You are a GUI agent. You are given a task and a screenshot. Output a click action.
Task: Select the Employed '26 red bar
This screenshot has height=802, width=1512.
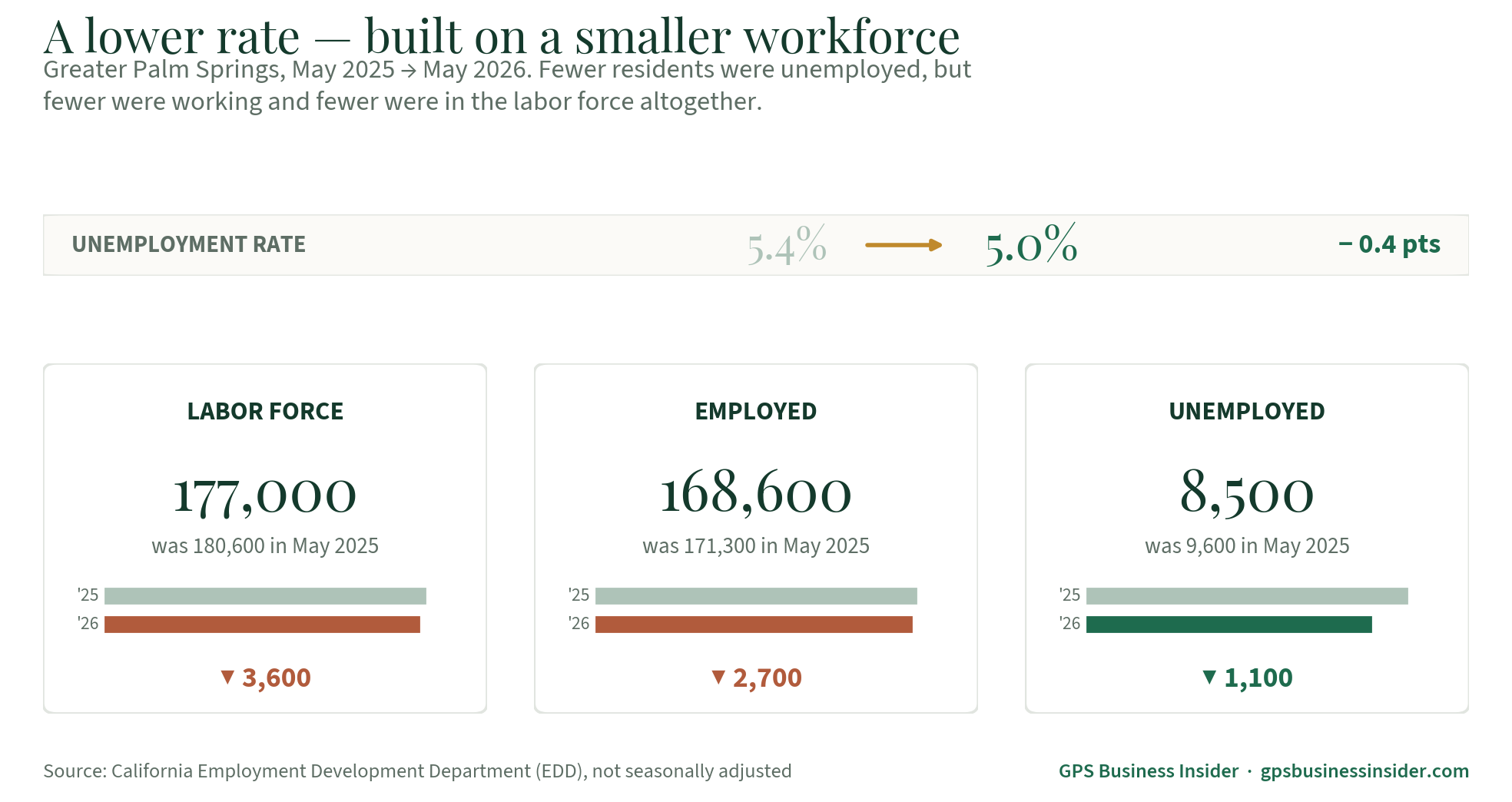pyautogui.click(x=754, y=625)
